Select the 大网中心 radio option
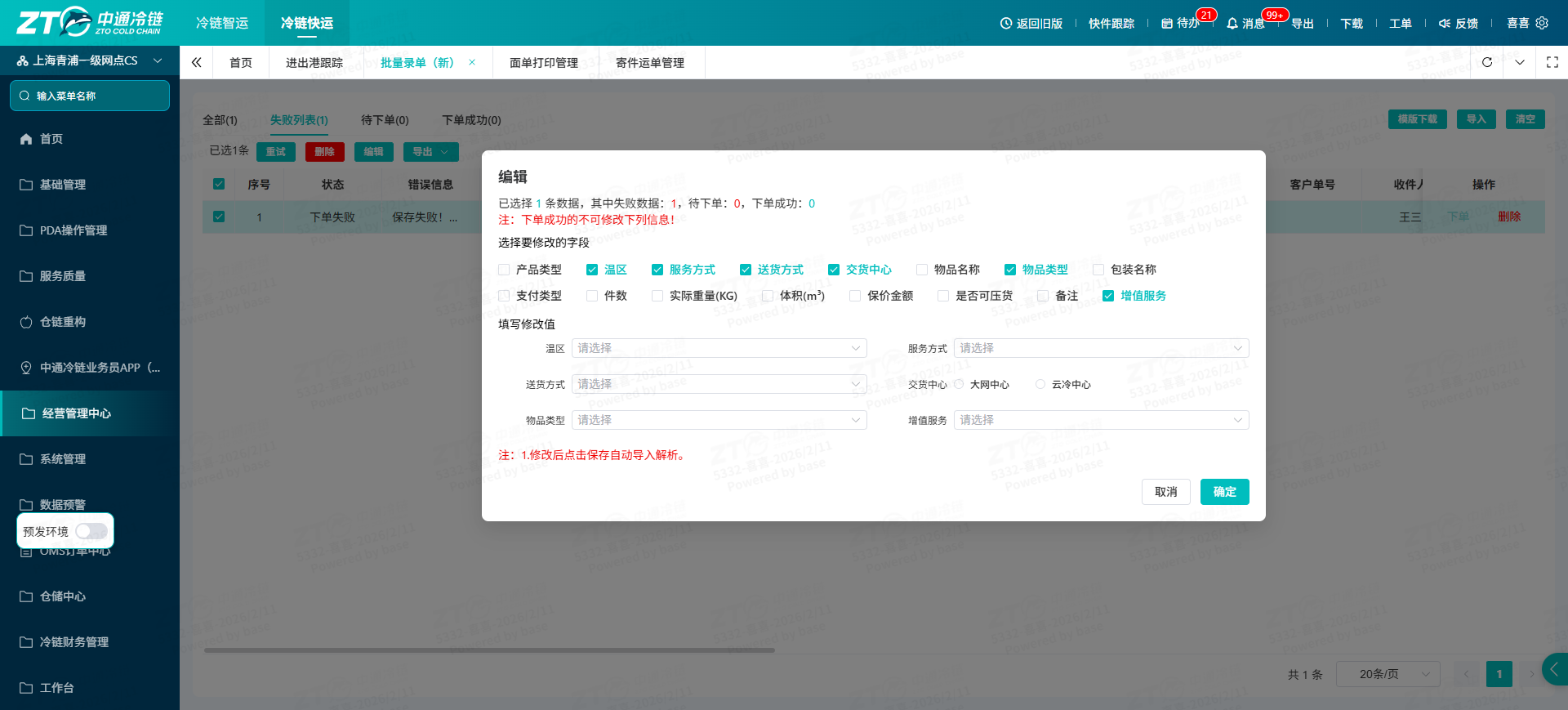 click(959, 384)
